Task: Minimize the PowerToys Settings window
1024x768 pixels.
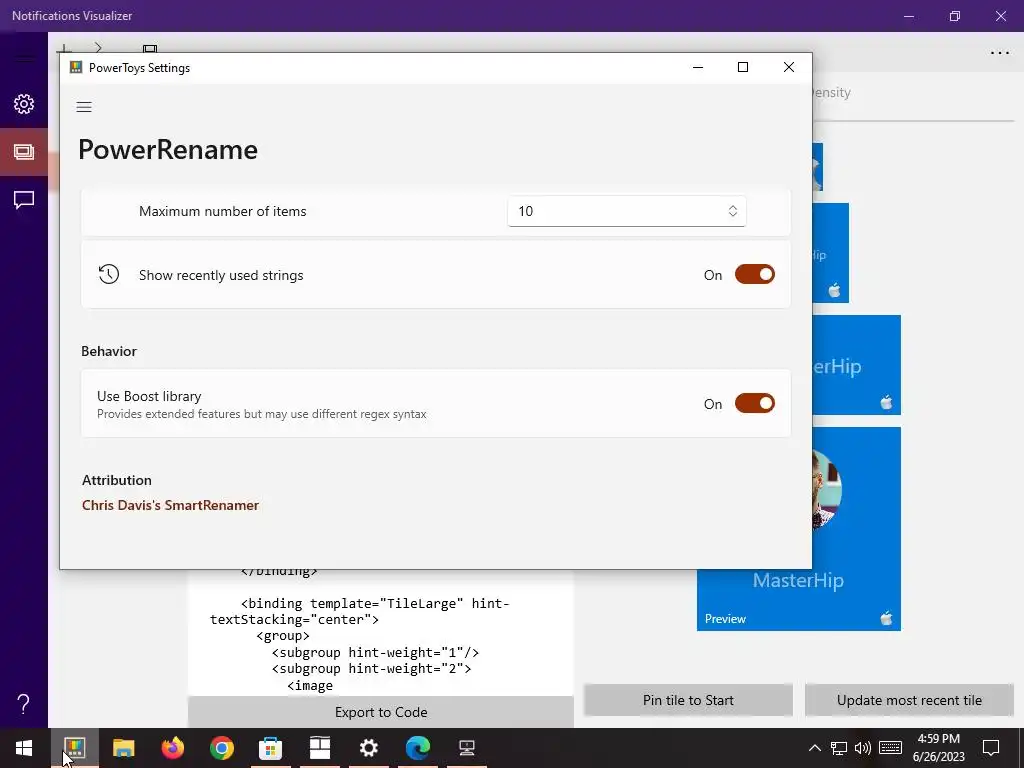Action: (x=698, y=67)
